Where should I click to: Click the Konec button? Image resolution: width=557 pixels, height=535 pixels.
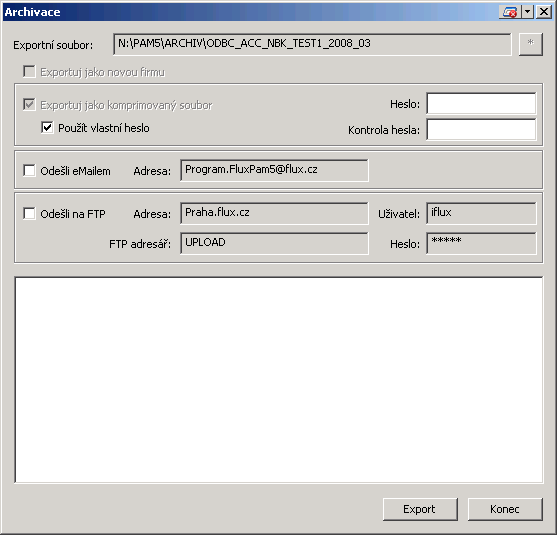505,509
